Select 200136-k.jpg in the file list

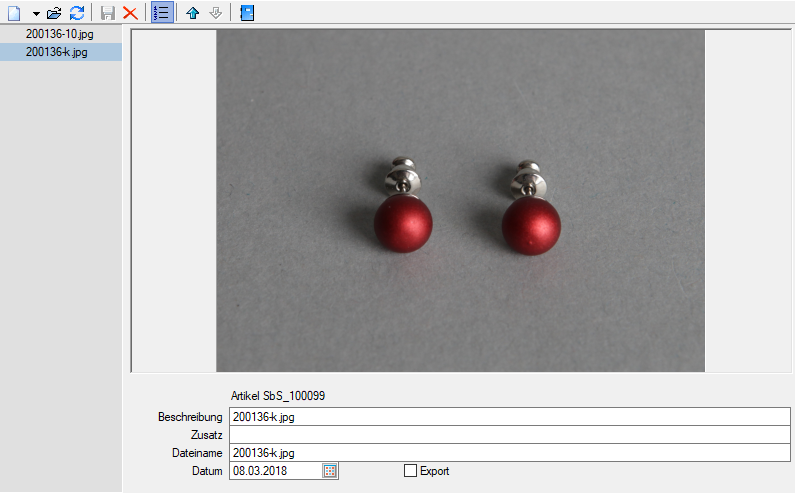[x=61, y=52]
